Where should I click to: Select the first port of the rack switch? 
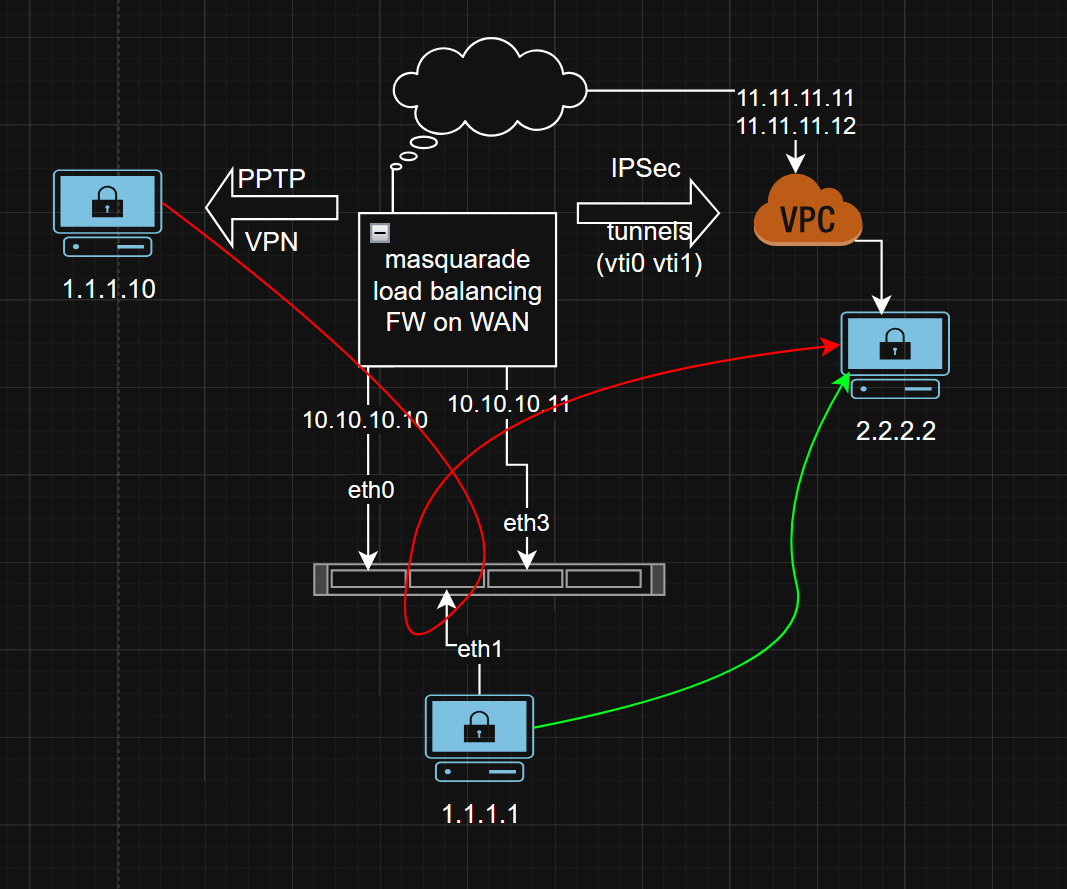[368, 579]
